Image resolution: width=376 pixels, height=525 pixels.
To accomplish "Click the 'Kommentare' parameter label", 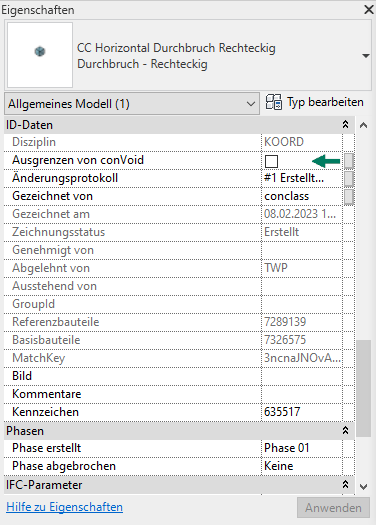I will 47,394.
